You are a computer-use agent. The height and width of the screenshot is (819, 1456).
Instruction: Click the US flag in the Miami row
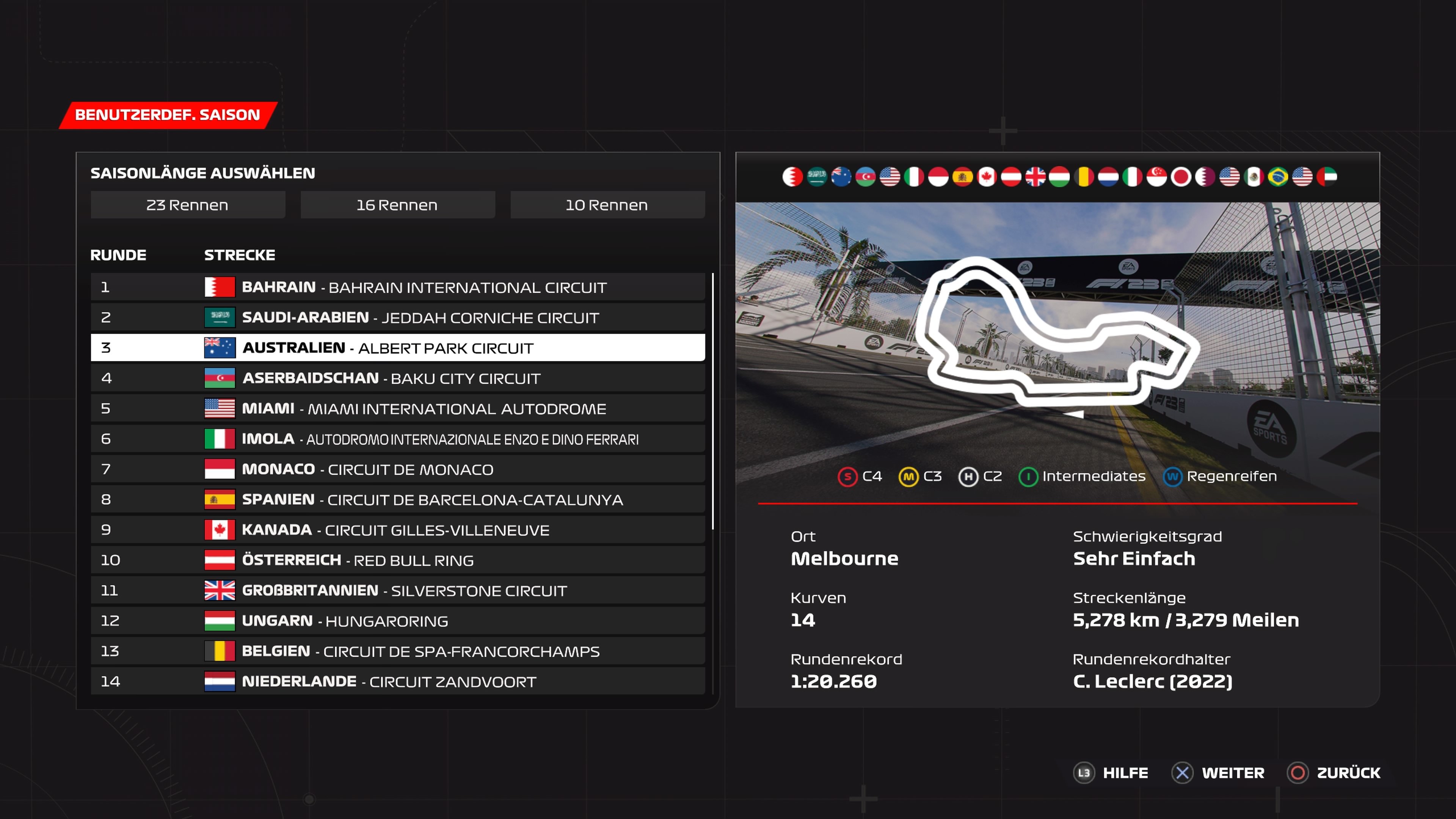click(x=219, y=409)
